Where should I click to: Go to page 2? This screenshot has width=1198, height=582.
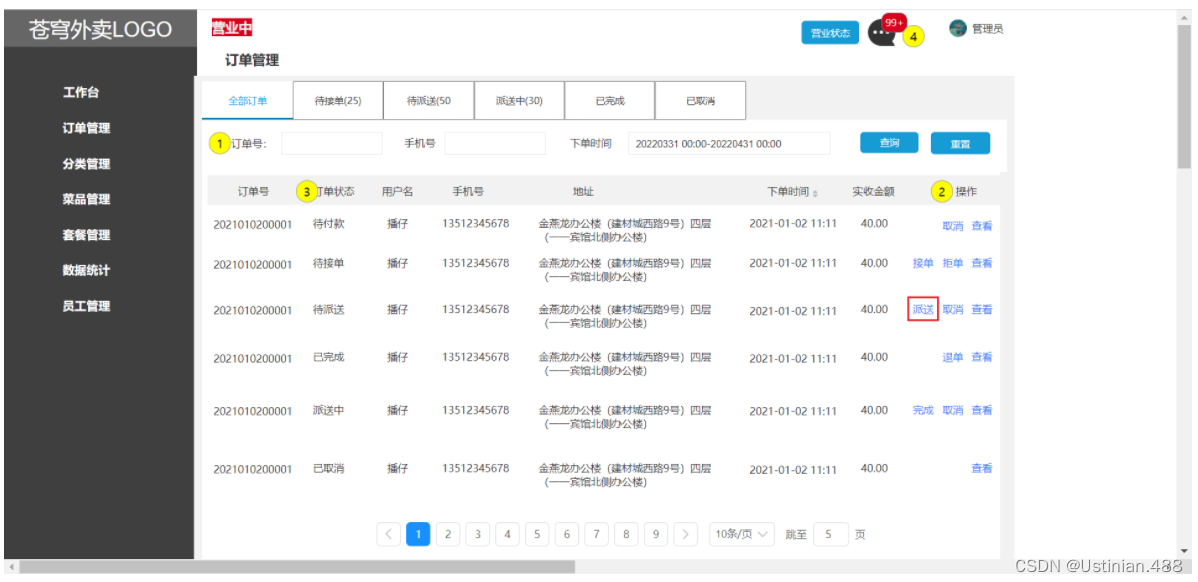[448, 534]
